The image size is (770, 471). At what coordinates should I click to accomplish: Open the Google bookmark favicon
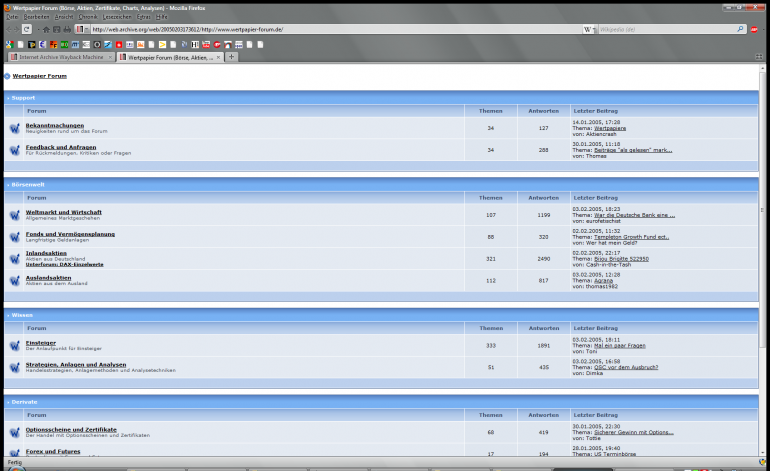click(9, 45)
